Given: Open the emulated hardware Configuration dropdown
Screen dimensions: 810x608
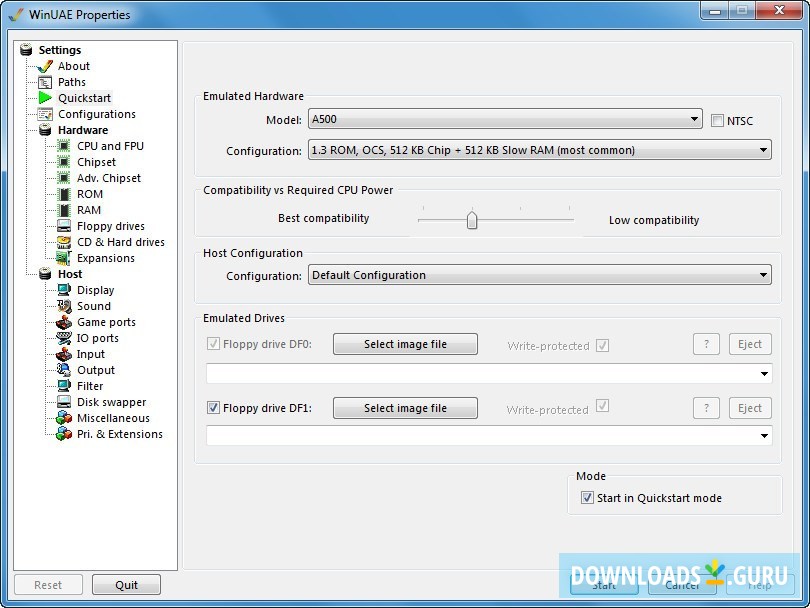Looking at the screenshot, I should tap(540, 150).
